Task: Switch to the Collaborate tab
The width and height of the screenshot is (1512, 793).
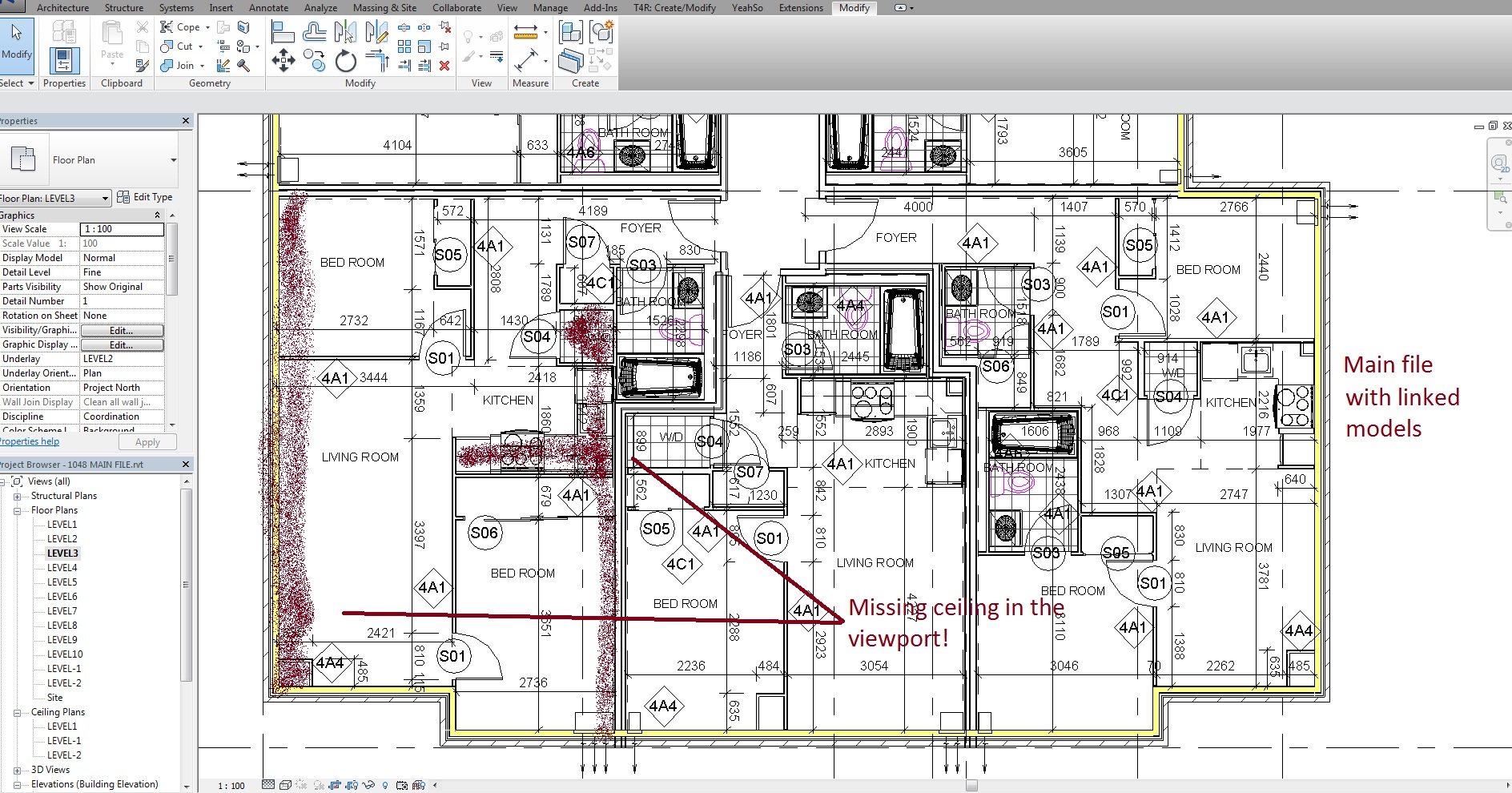Action: pos(456,8)
